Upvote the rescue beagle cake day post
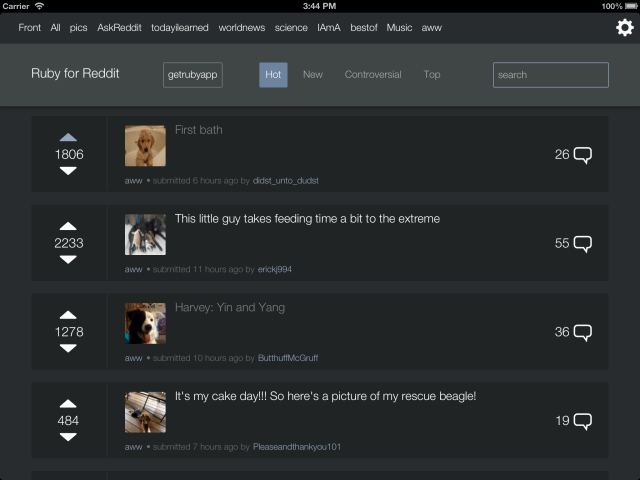The image size is (640, 480). tap(68, 404)
